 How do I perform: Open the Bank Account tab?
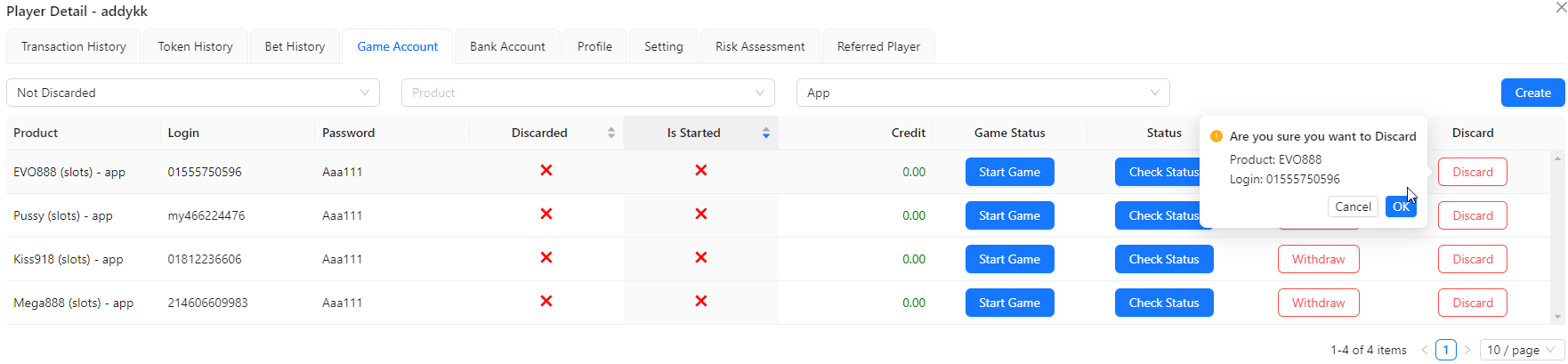[x=507, y=46]
